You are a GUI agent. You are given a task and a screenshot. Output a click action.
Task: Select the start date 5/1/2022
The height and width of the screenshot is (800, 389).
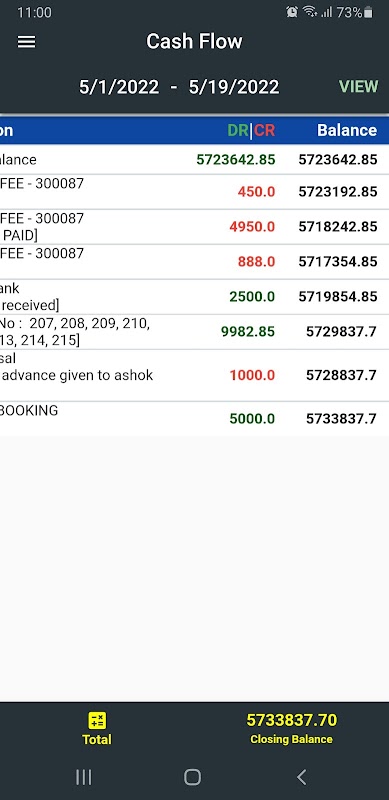pyautogui.click(x=119, y=87)
